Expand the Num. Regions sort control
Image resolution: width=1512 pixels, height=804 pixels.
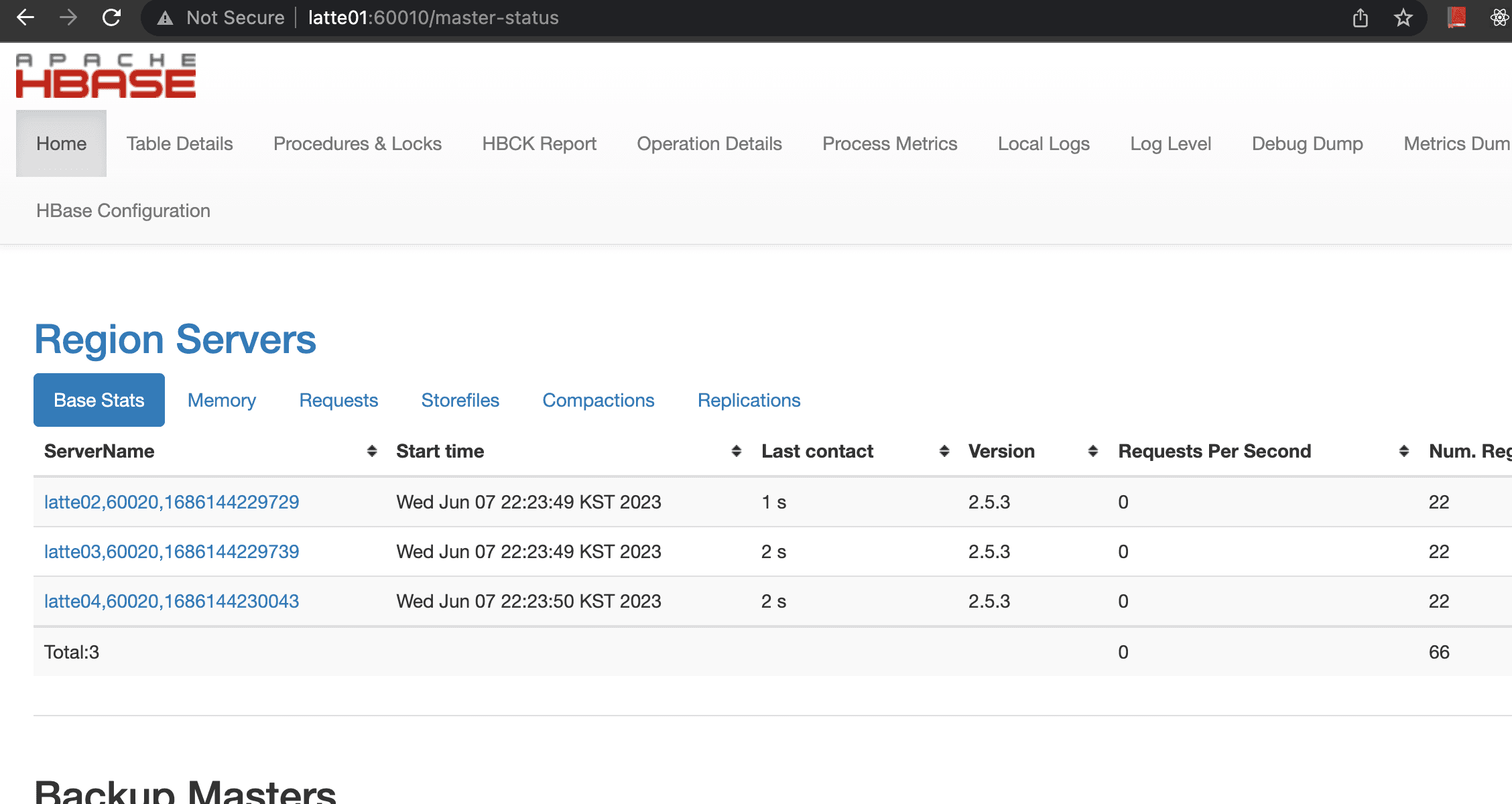1508,451
